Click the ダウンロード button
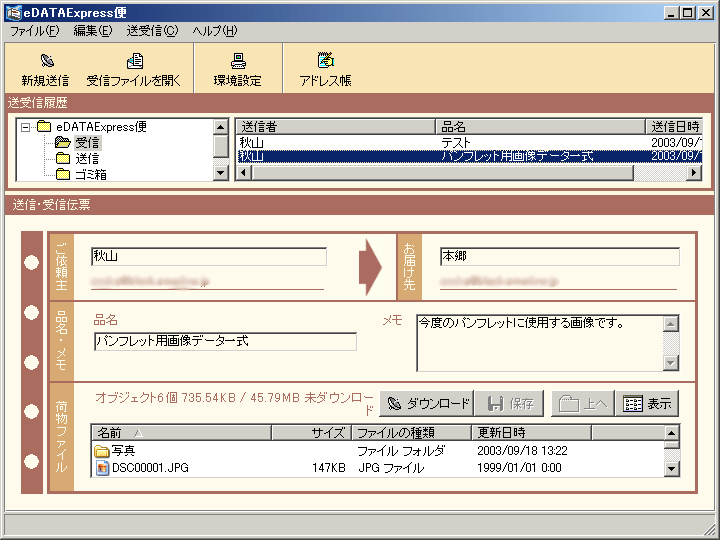 tap(426, 404)
